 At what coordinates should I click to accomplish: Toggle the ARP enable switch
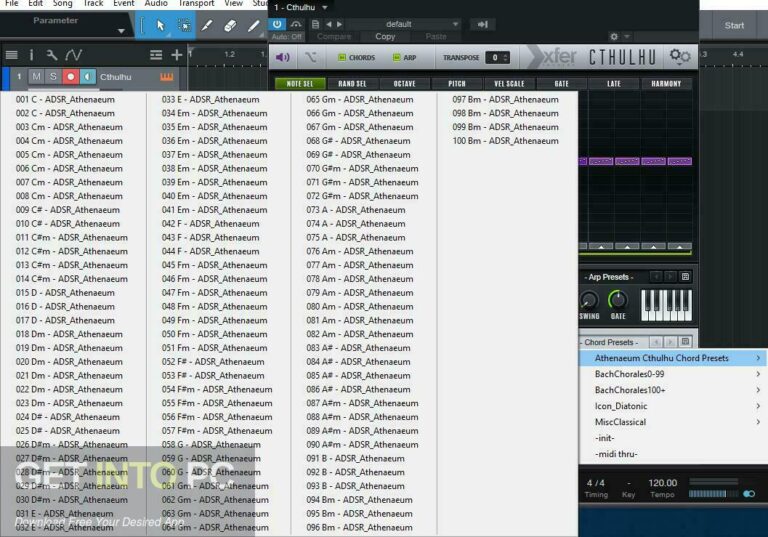click(x=397, y=58)
